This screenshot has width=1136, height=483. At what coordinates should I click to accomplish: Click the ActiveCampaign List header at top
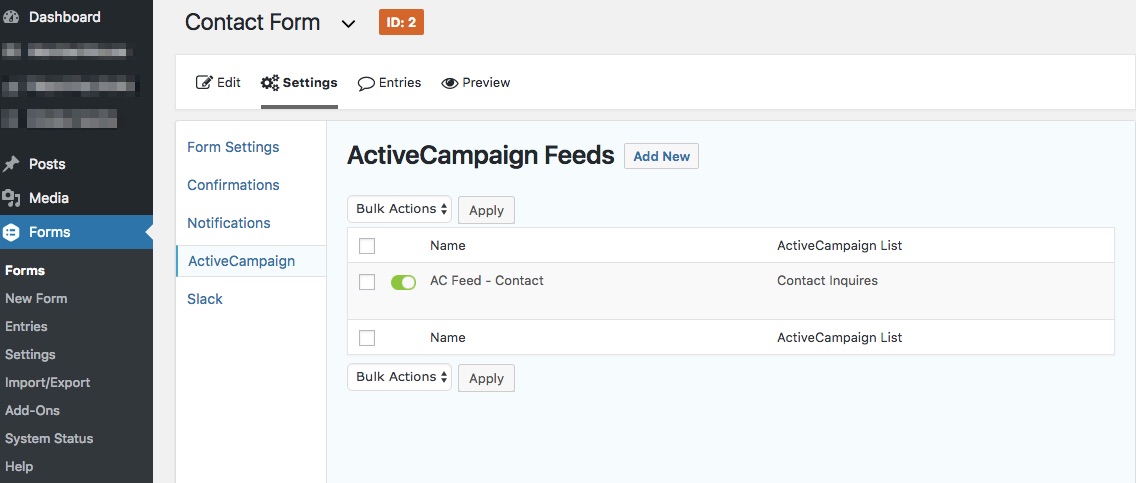(x=840, y=245)
